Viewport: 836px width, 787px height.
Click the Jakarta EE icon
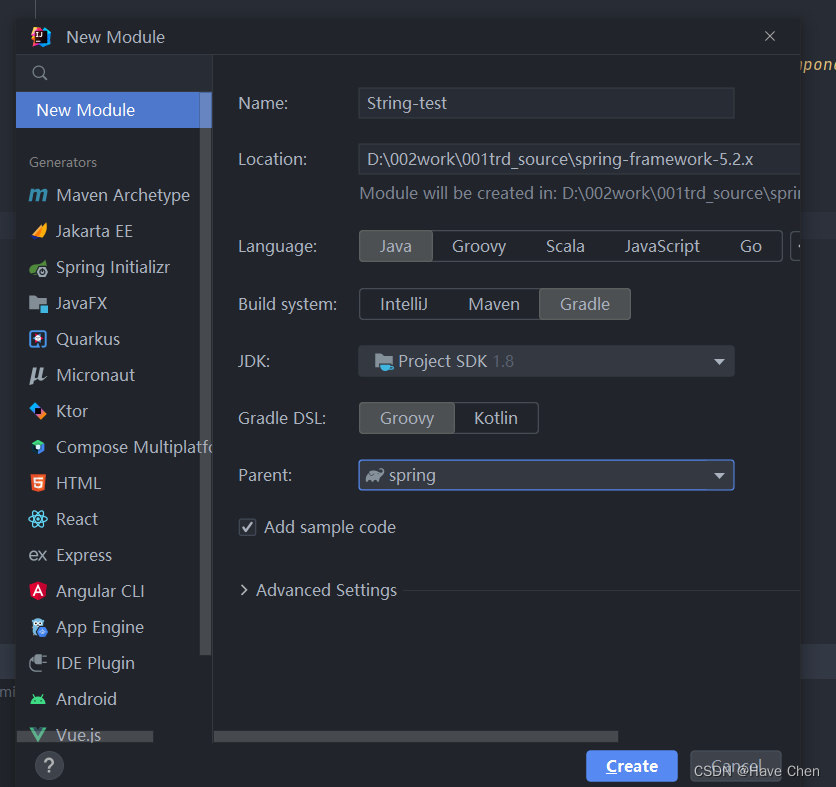point(39,231)
